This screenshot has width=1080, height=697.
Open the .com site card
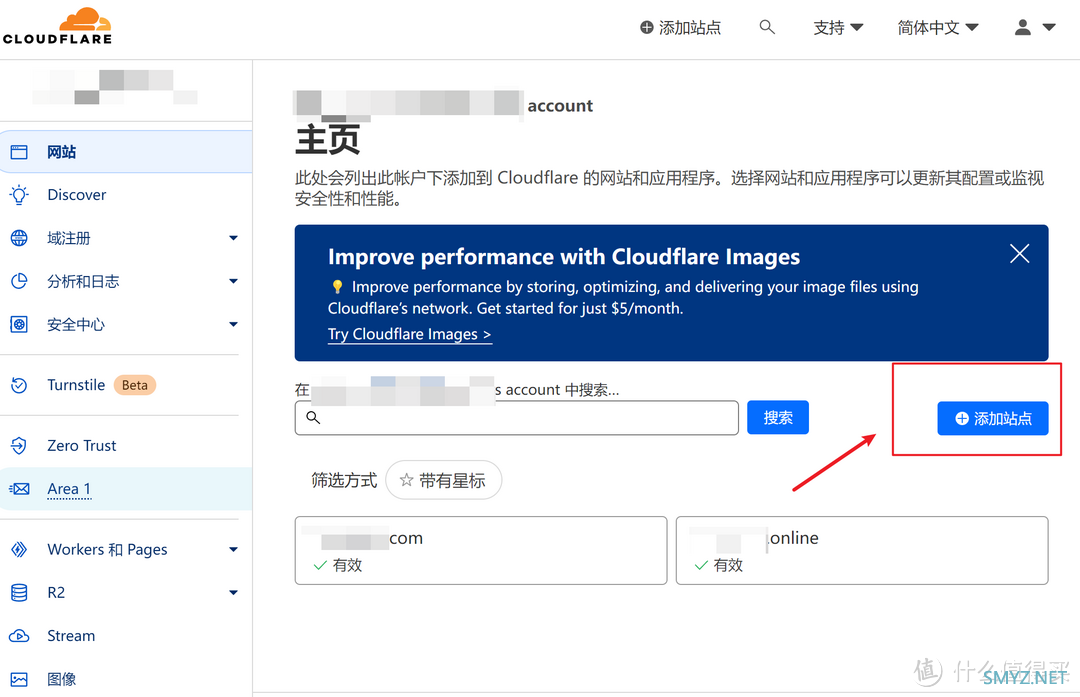coord(481,550)
